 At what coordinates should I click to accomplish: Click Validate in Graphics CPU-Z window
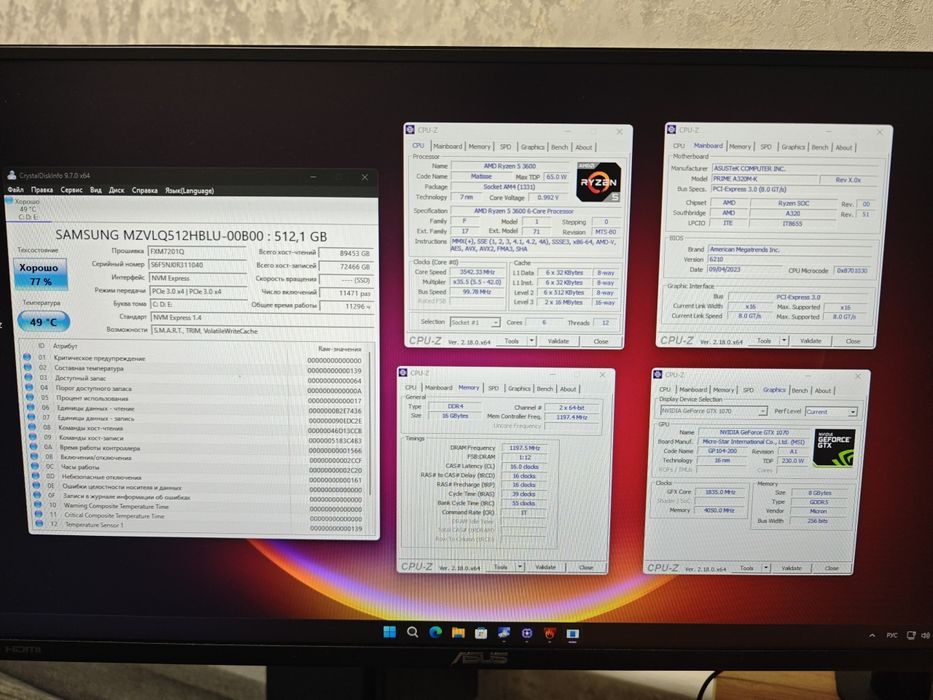(791, 568)
